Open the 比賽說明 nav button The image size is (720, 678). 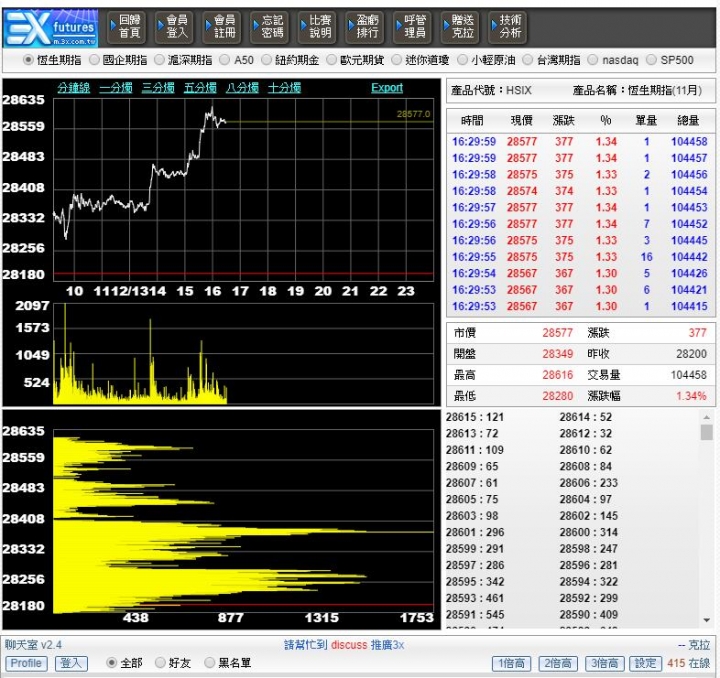click(x=317, y=27)
